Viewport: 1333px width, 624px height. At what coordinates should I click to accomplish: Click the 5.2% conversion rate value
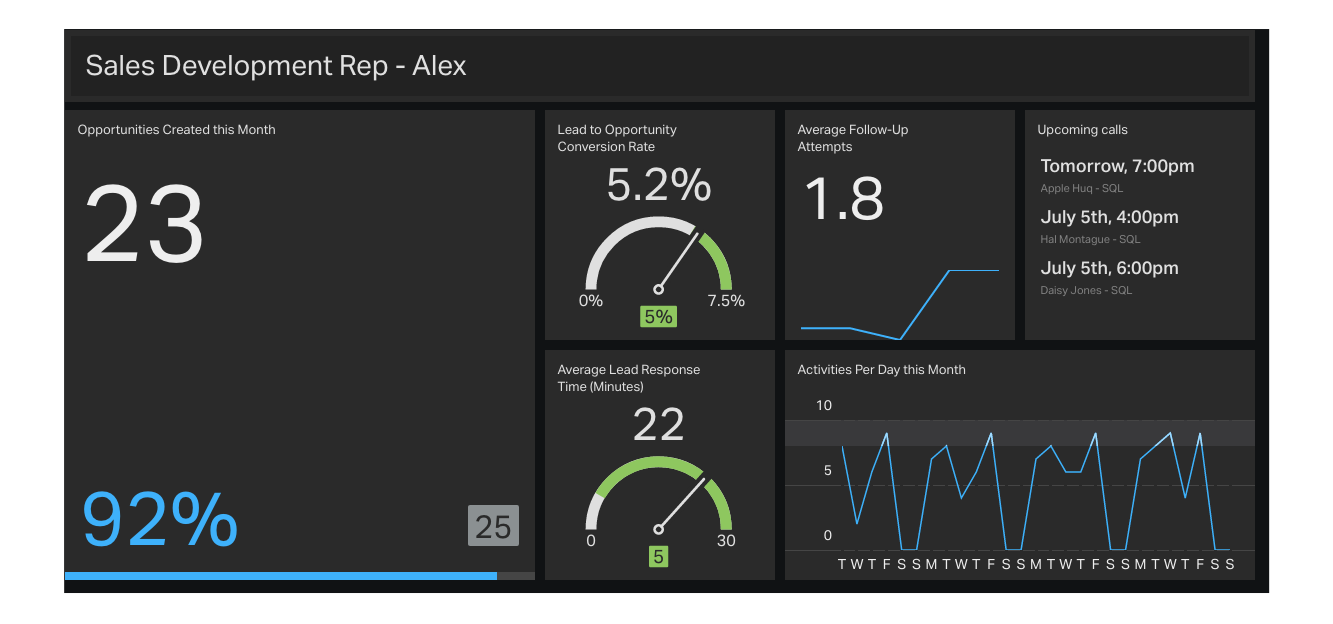(x=659, y=186)
